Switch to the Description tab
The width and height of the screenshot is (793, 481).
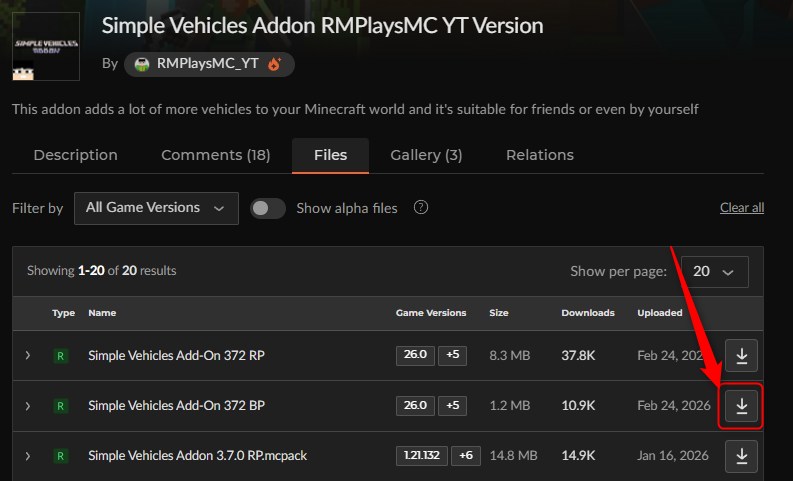click(75, 155)
